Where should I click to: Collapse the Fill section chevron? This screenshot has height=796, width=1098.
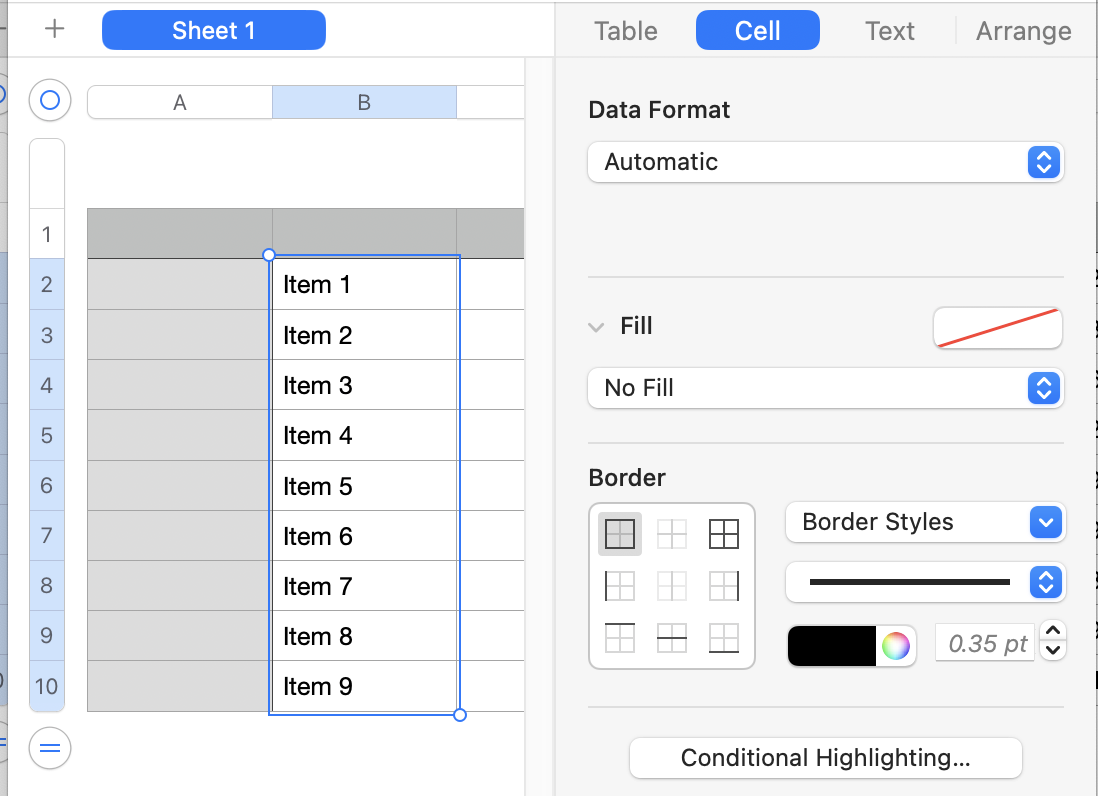[597, 327]
